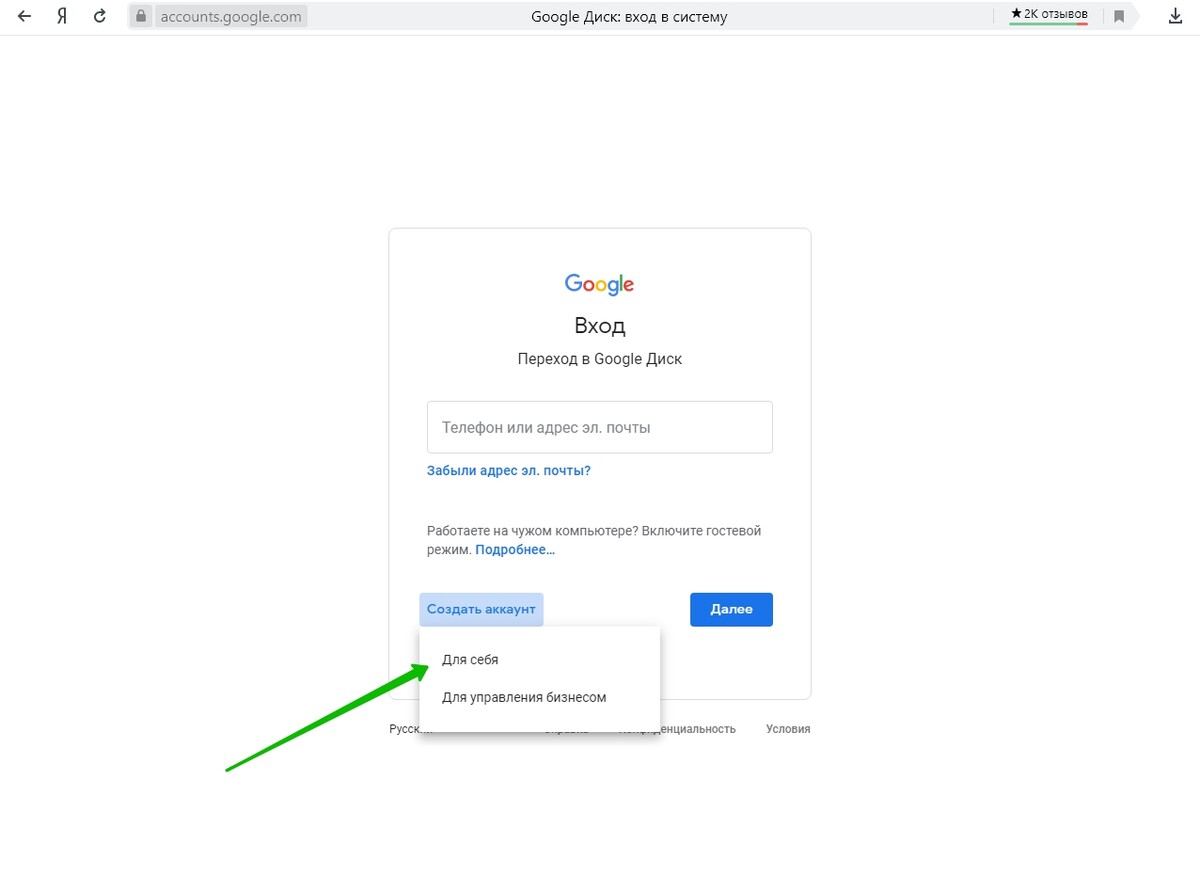
Task: Click the blue Далее button
Action: tap(731, 609)
